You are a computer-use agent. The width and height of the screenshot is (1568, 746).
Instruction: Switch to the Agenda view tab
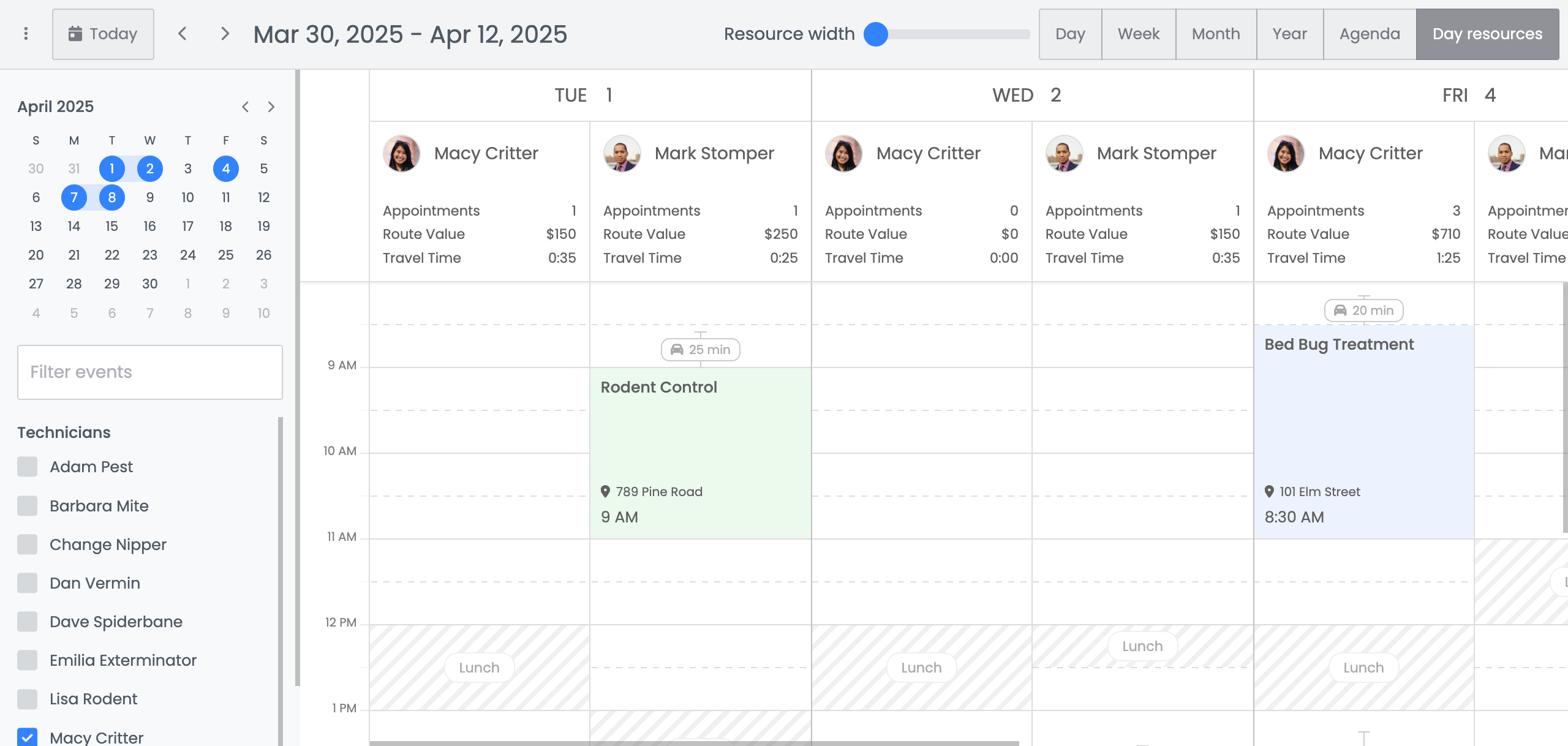(x=1369, y=34)
